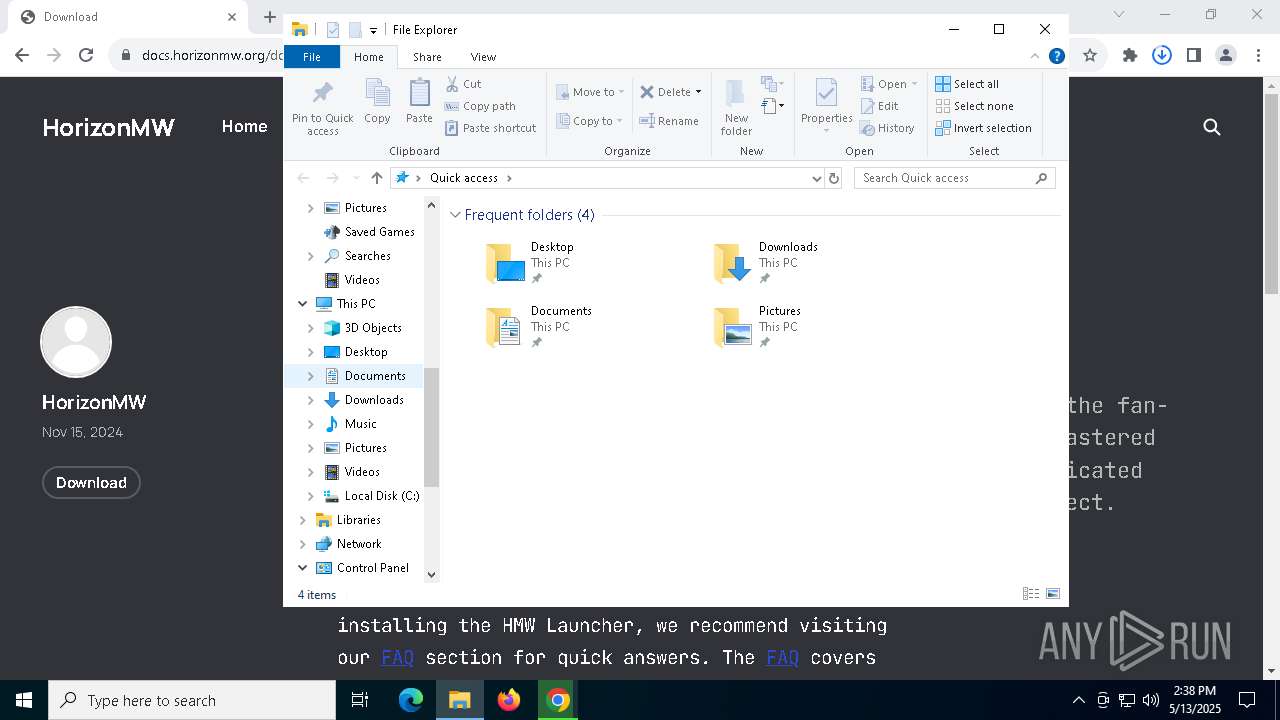Click Select none in ribbon
Screen dimensions: 1280x720
974,106
